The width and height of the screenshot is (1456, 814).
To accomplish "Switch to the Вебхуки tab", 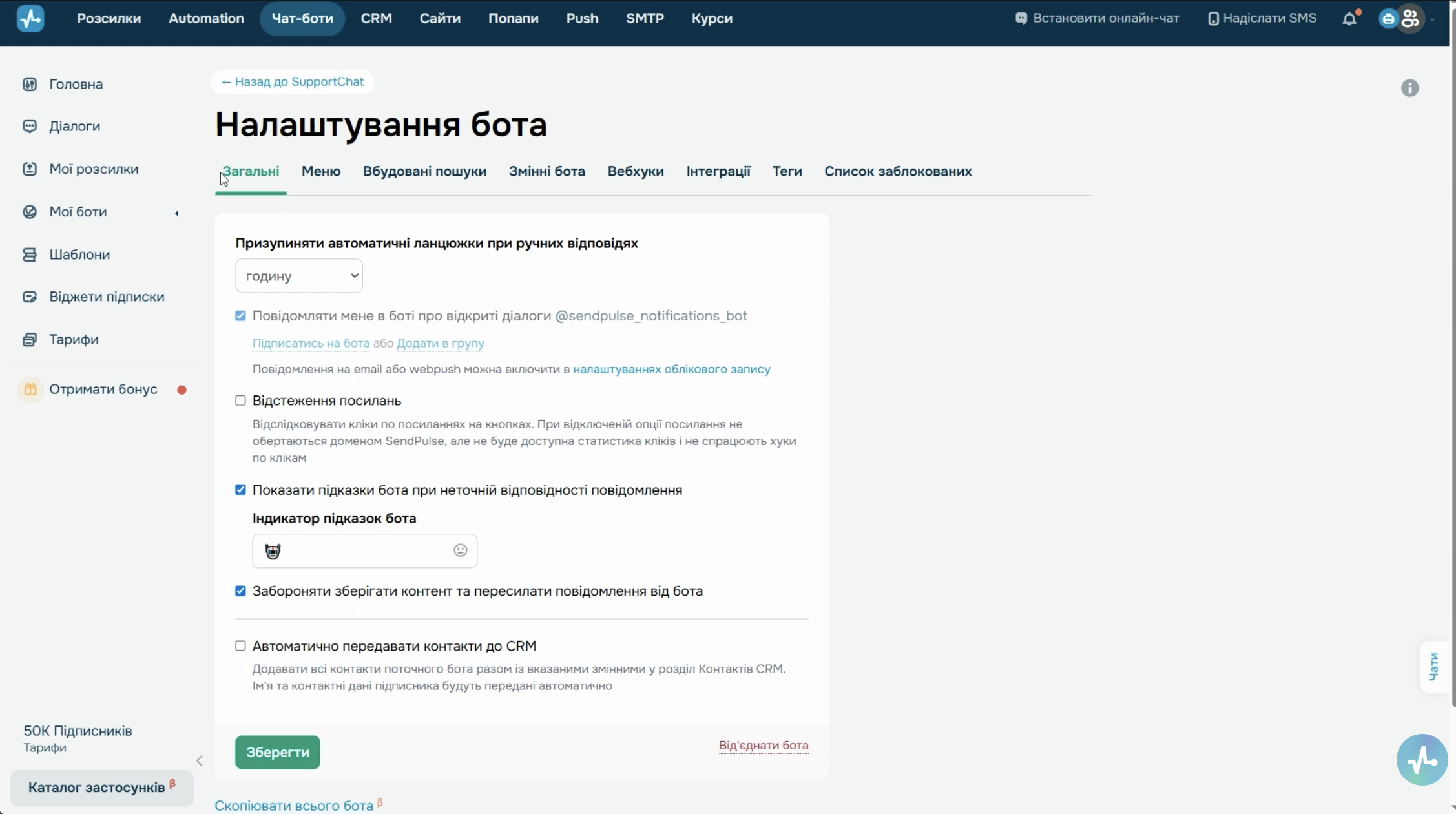I will click(x=636, y=171).
